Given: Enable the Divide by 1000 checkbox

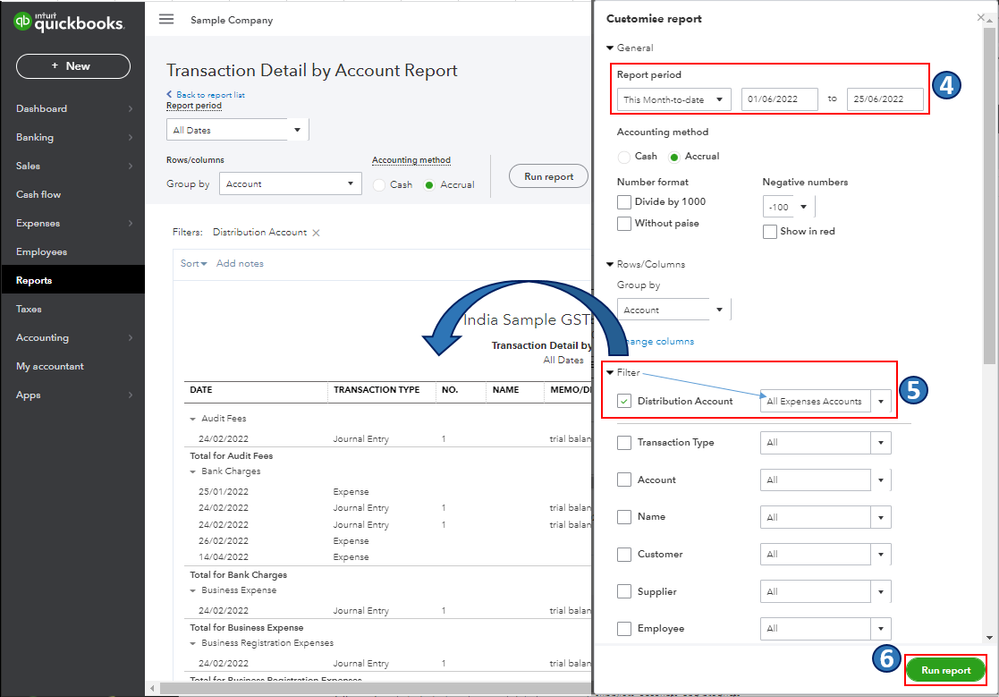Looking at the screenshot, I should point(624,202).
